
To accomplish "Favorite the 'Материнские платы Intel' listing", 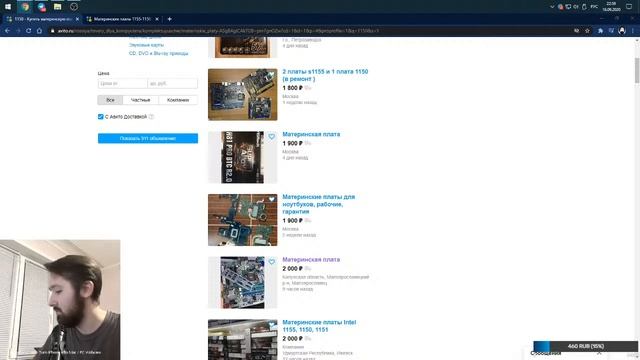I will [x=272, y=324].
